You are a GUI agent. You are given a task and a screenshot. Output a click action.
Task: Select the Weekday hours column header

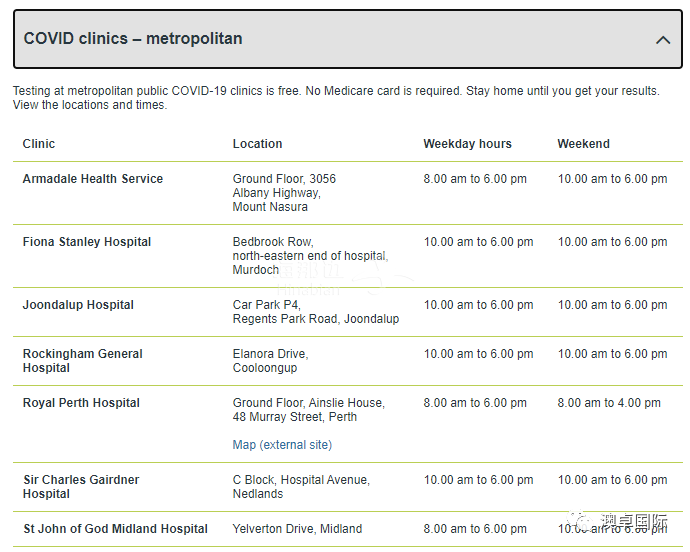pyautogui.click(x=467, y=144)
